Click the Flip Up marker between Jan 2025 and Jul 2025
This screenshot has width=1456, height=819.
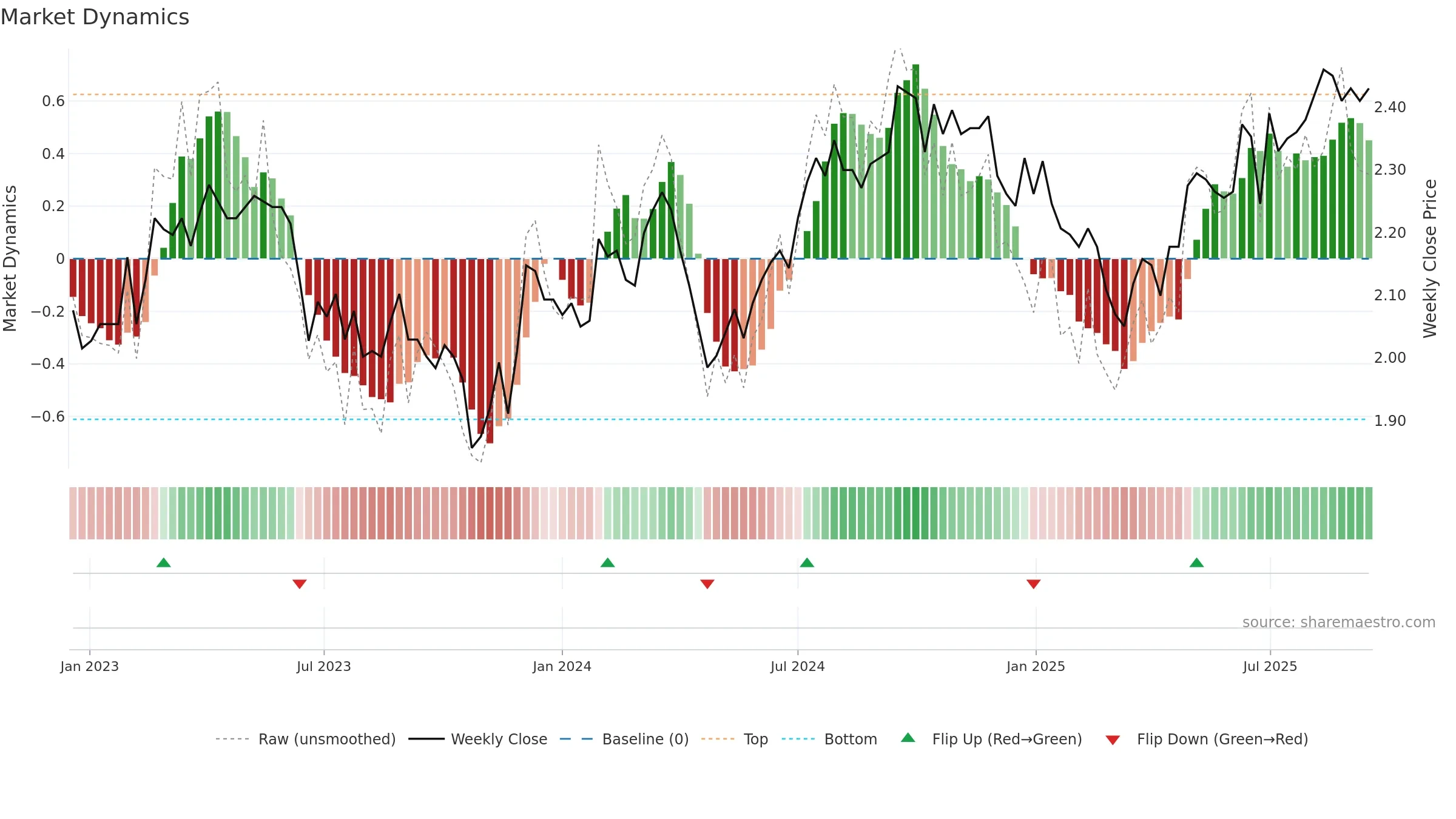[x=1197, y=562]
